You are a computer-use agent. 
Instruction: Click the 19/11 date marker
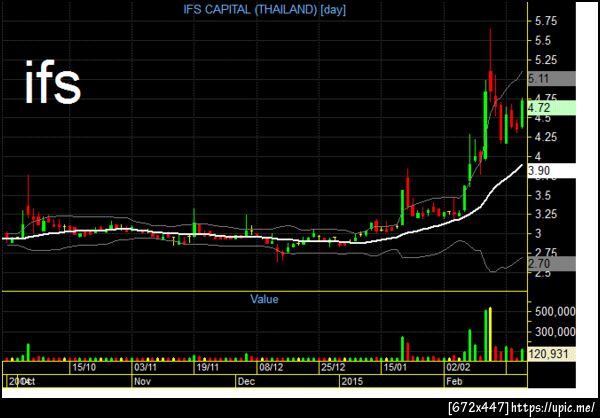coord(207,368)
